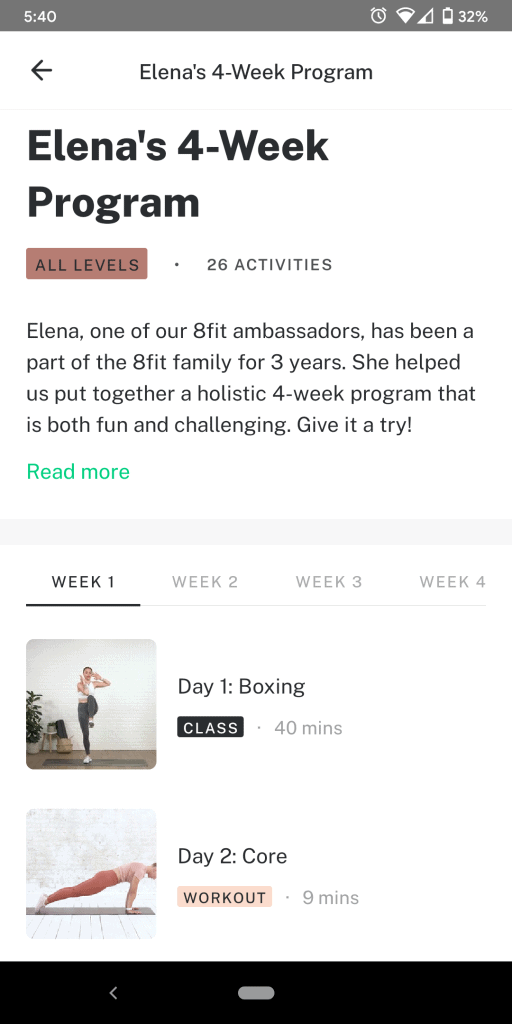Tap the home pill navigation button
The height and width of the screenshot is (1024, 512).
256,993
